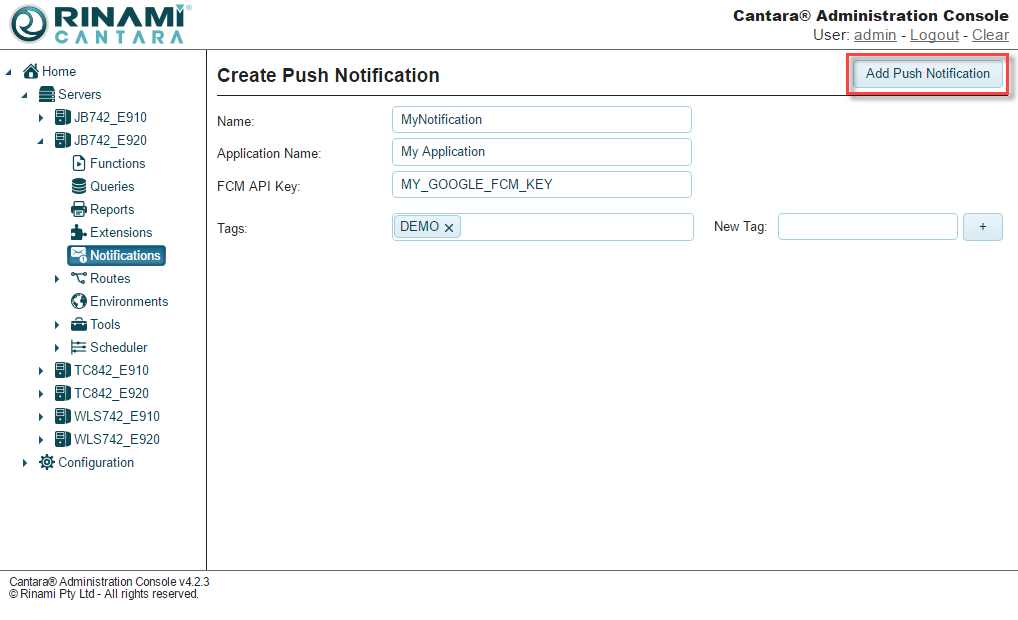Screen dimensions: 1018x620
Task: Click the Reports printer icon
Action: (79, 209)
